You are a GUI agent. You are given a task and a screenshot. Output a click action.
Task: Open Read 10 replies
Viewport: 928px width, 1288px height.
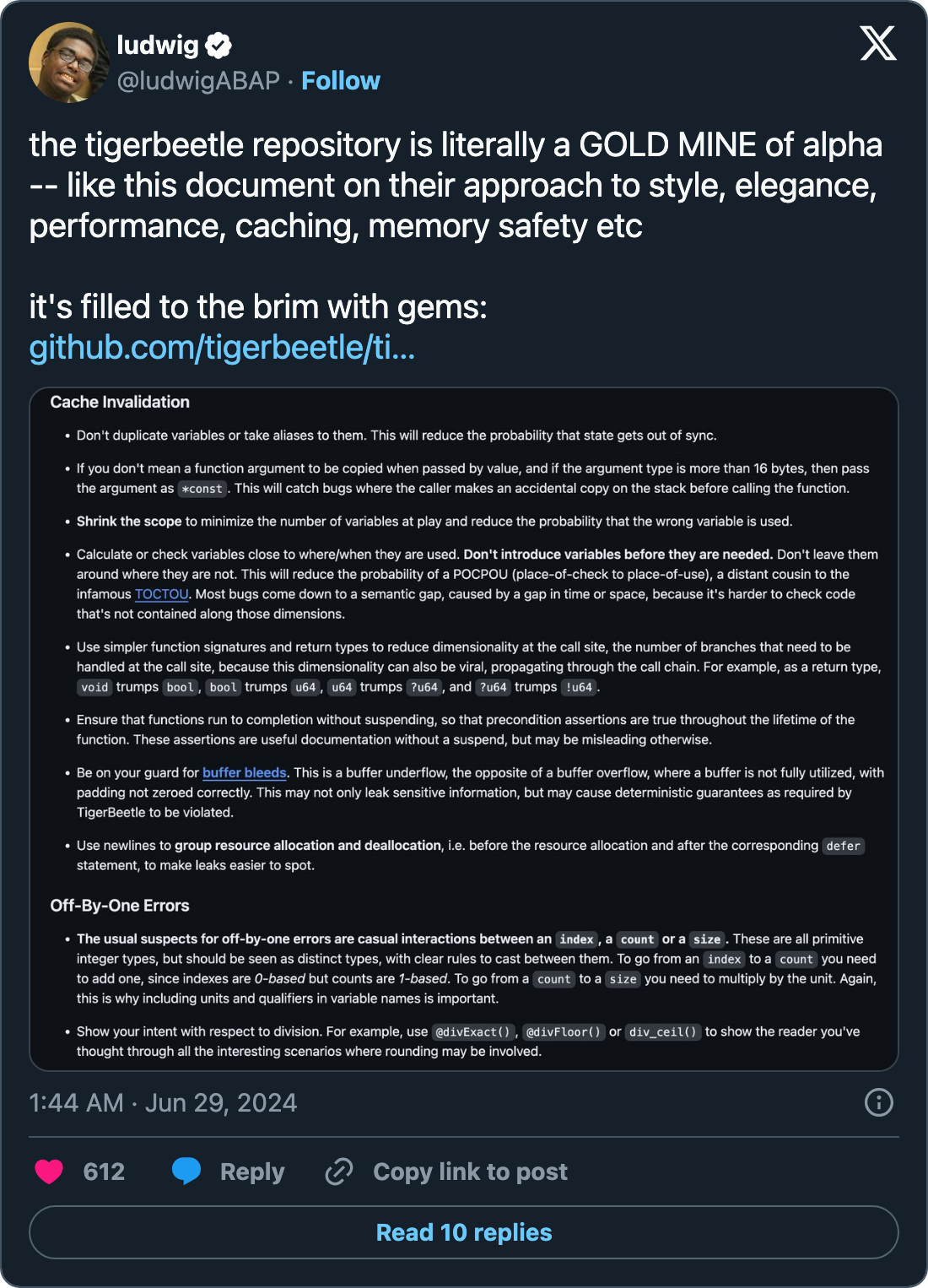(464, 1232)
